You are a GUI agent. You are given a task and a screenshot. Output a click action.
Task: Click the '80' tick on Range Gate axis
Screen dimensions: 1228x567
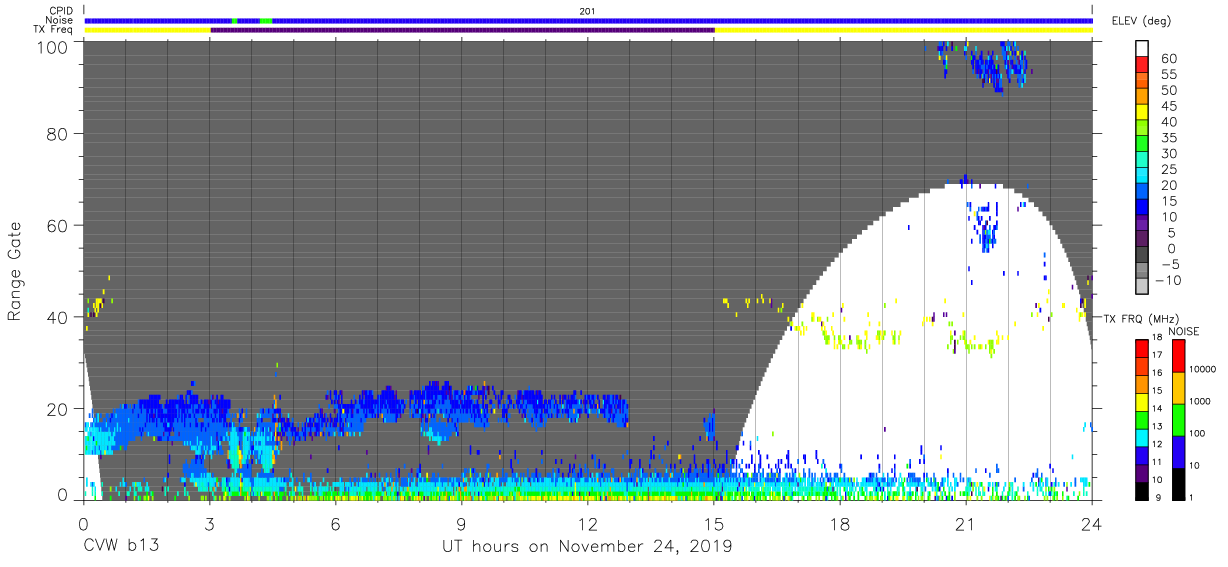tap(59, 134)
